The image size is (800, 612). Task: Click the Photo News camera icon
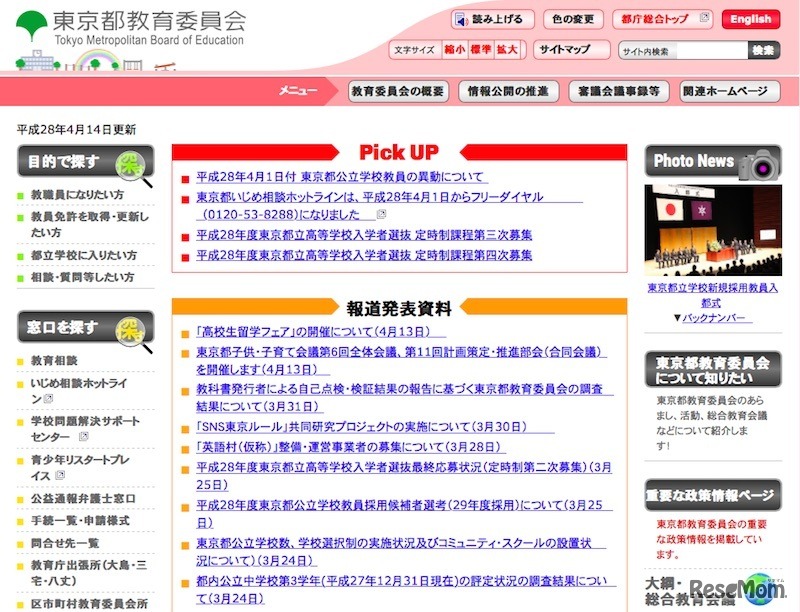tap(759, 164)
